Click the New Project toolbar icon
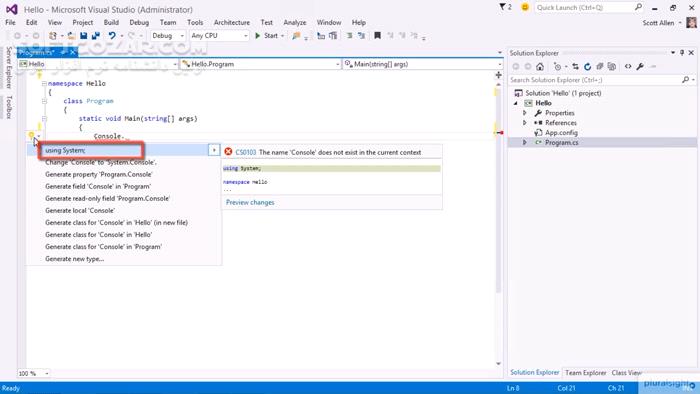700x394 pixels. pyautogui.click(x=53, y=36)
